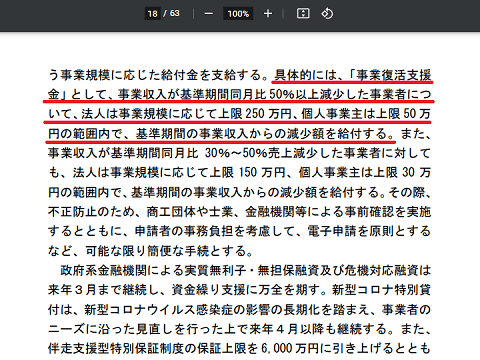Click the zoom out minus icon
This screenshot has height=360, width=480.
click(x=209, y=14)
